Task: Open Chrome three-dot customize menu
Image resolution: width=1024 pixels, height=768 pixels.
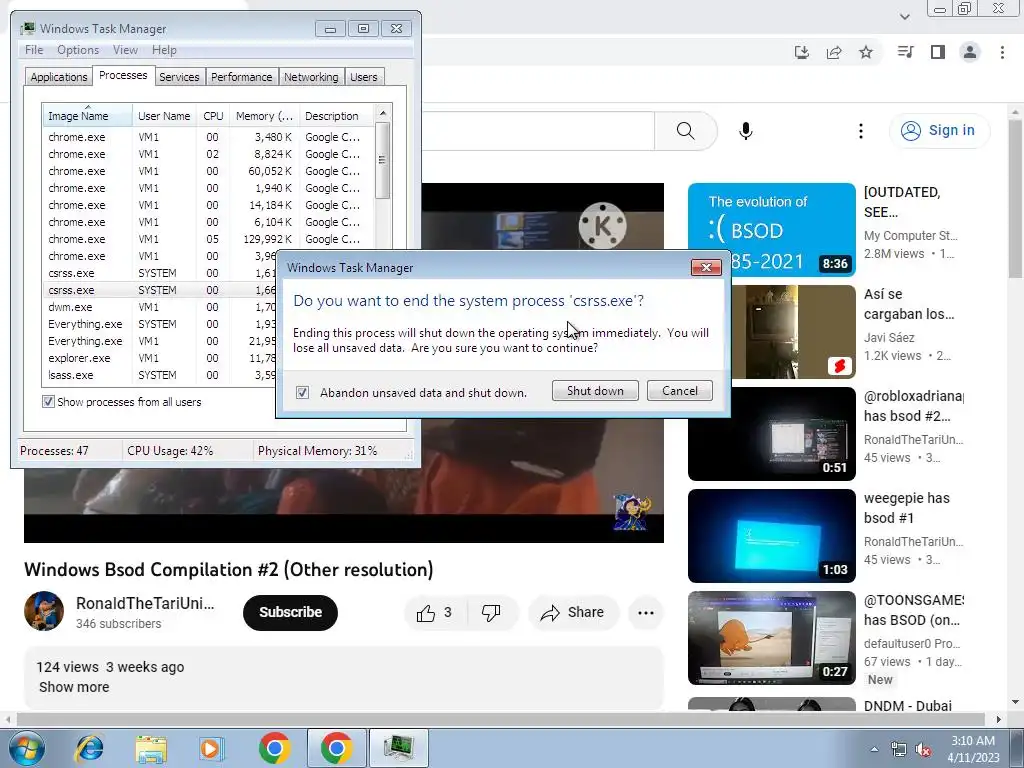Action: coord(1002,52)
